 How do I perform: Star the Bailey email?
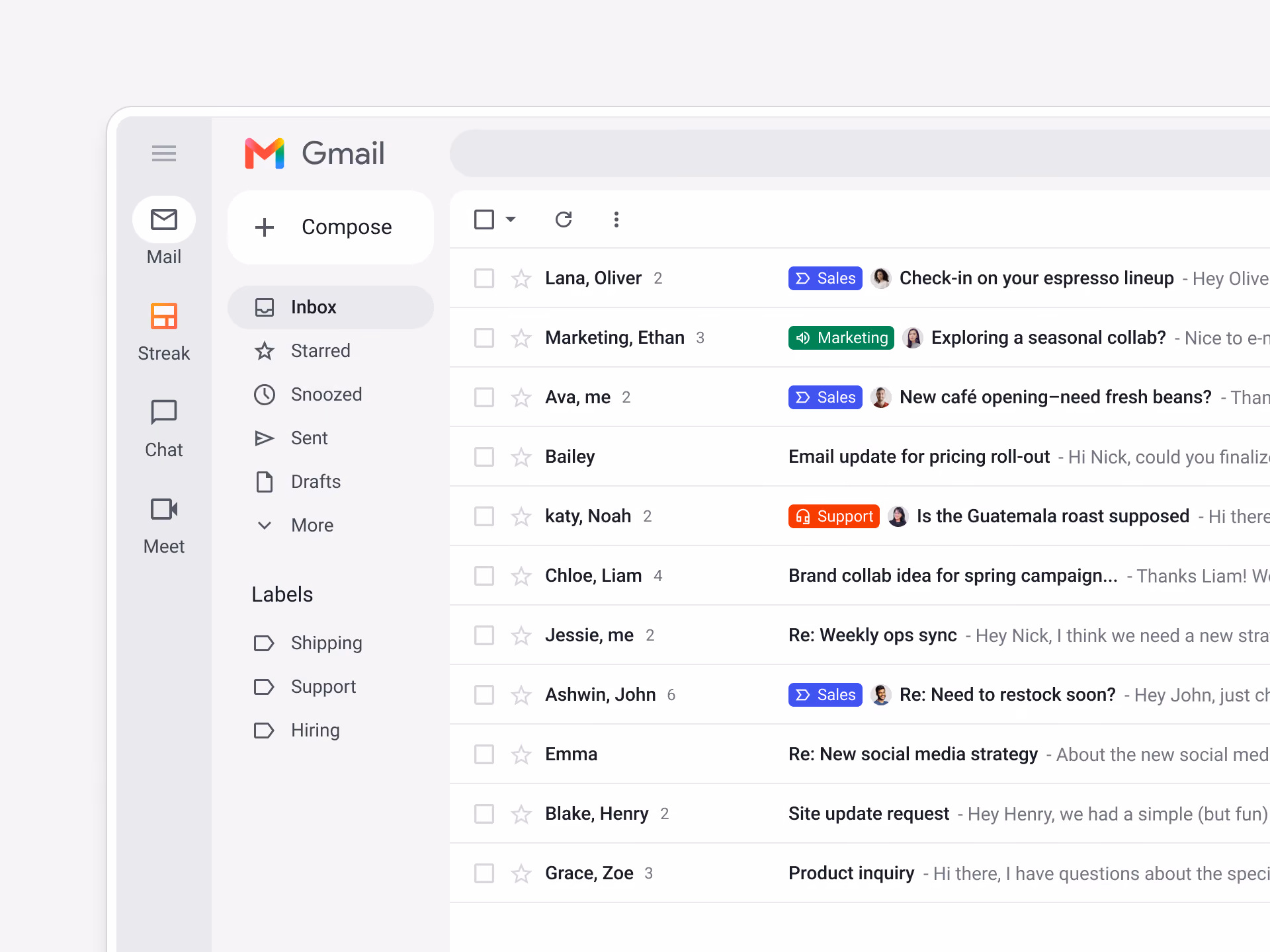[521, 457]
